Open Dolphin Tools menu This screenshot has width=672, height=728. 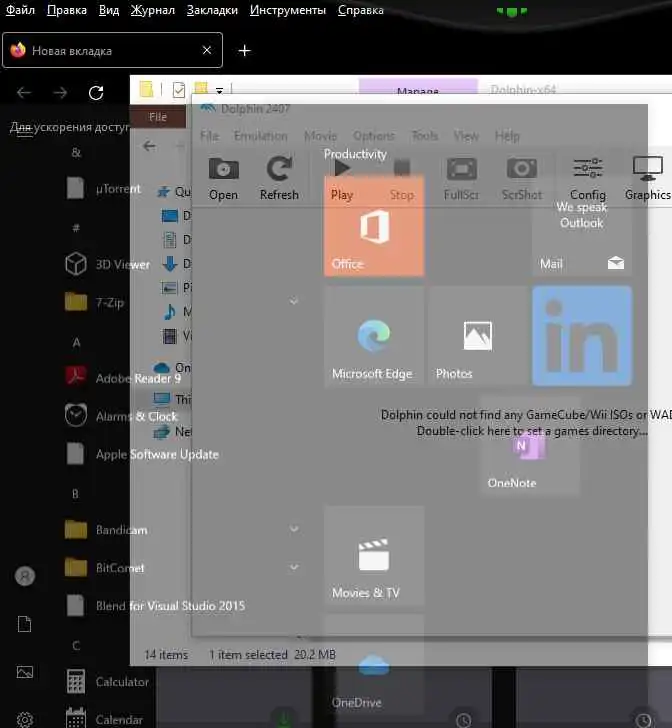pos(425,136)
